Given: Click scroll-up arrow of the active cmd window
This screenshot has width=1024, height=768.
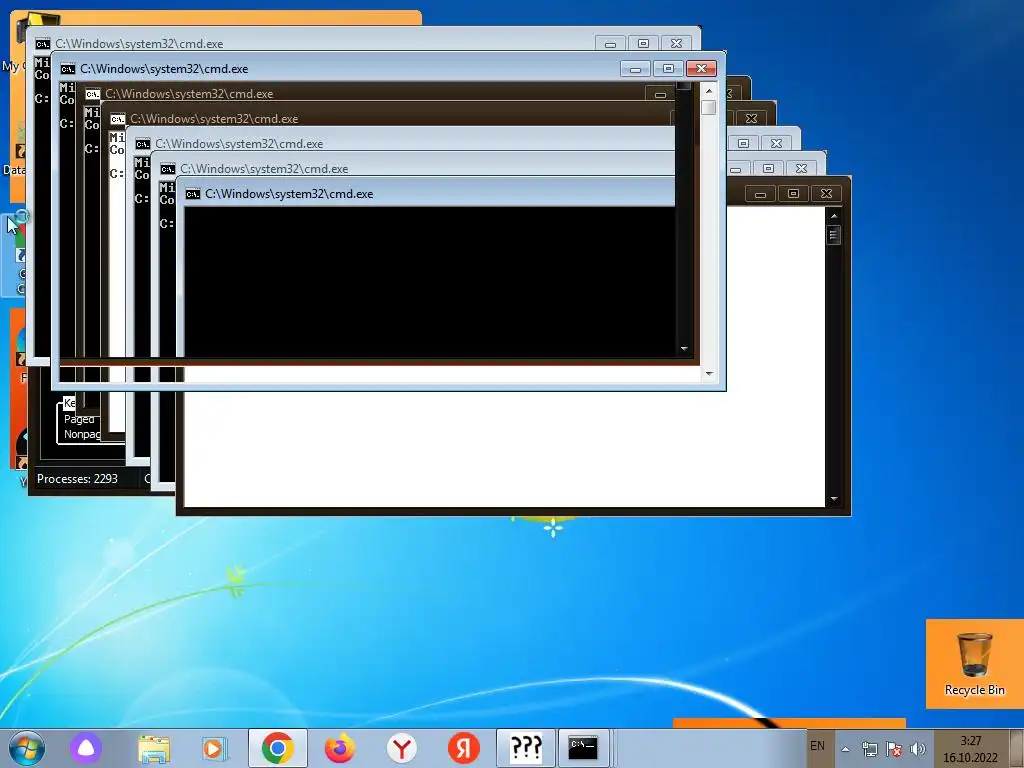Looking at the screenshot, I should pyautogui.click(x=709, y=91).
